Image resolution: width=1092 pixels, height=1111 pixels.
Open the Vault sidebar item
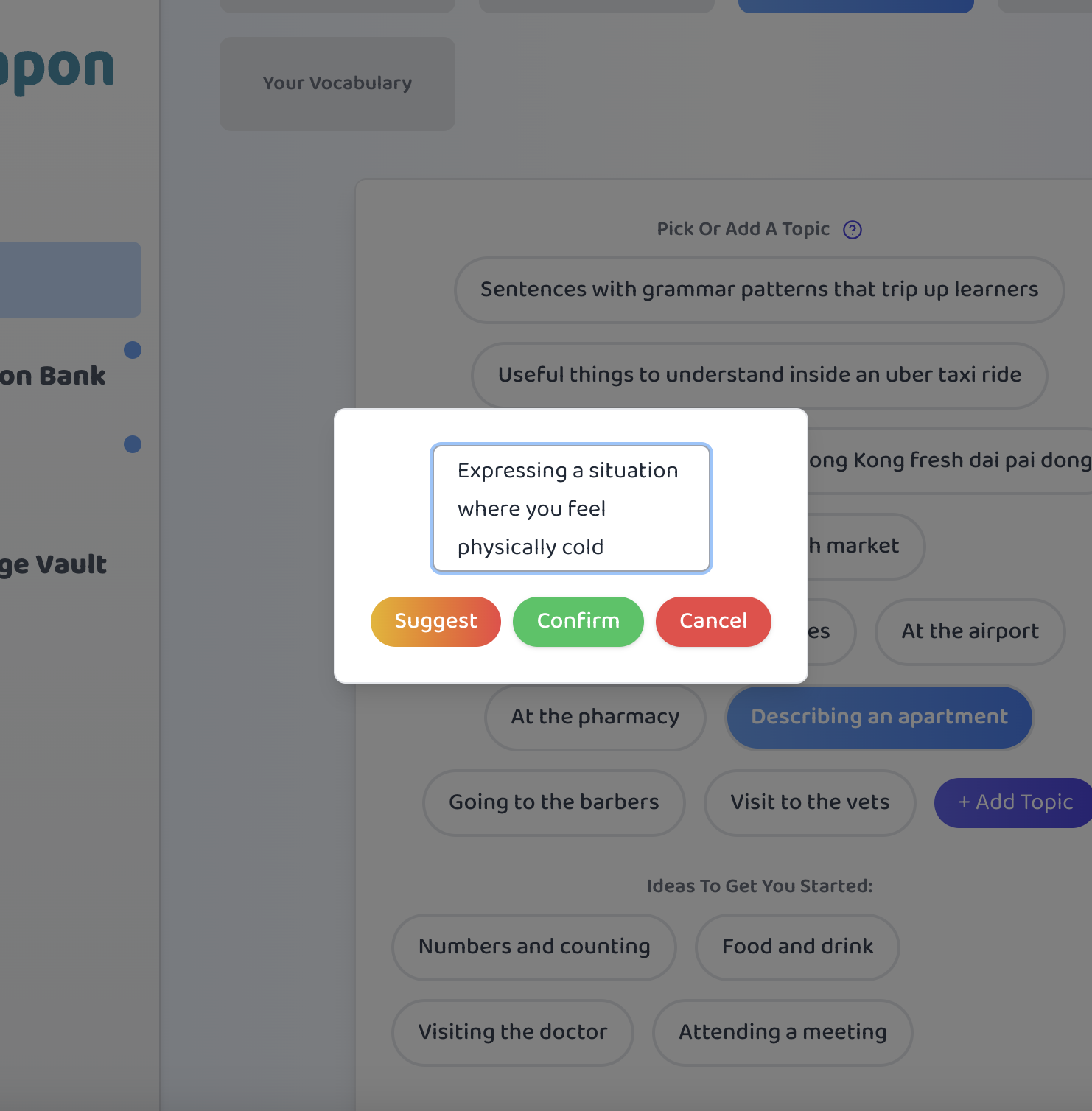tap(53, 565)
